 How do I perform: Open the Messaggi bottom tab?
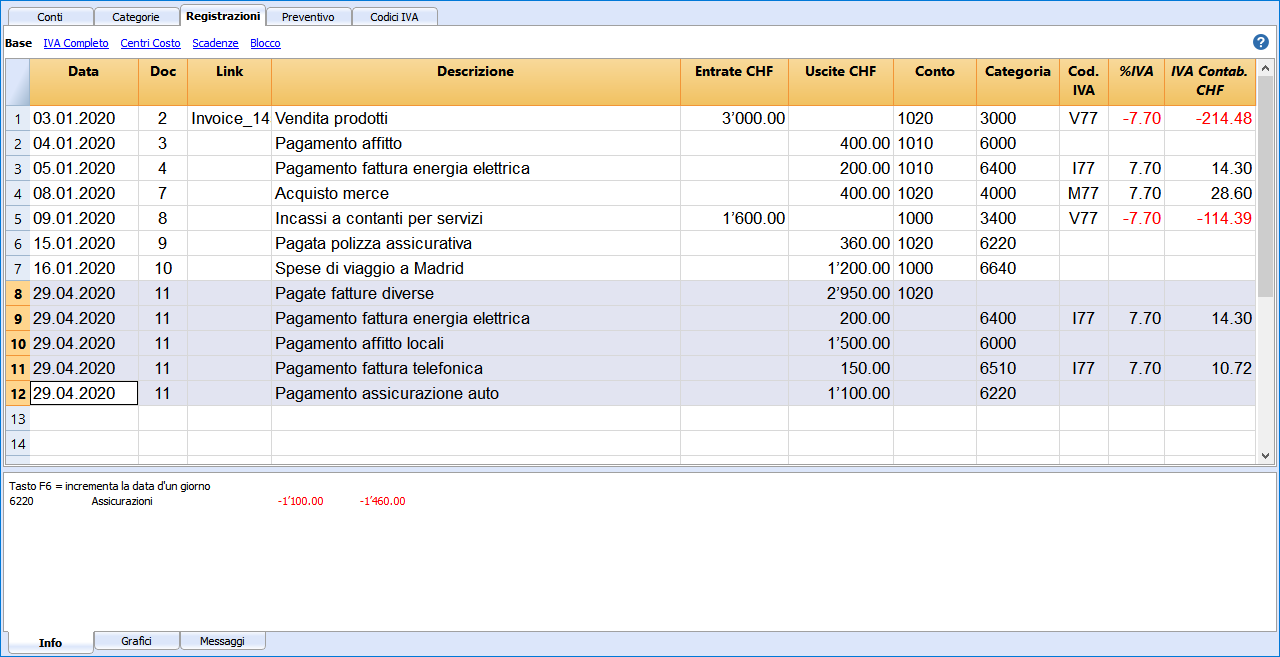coord(222,640)
